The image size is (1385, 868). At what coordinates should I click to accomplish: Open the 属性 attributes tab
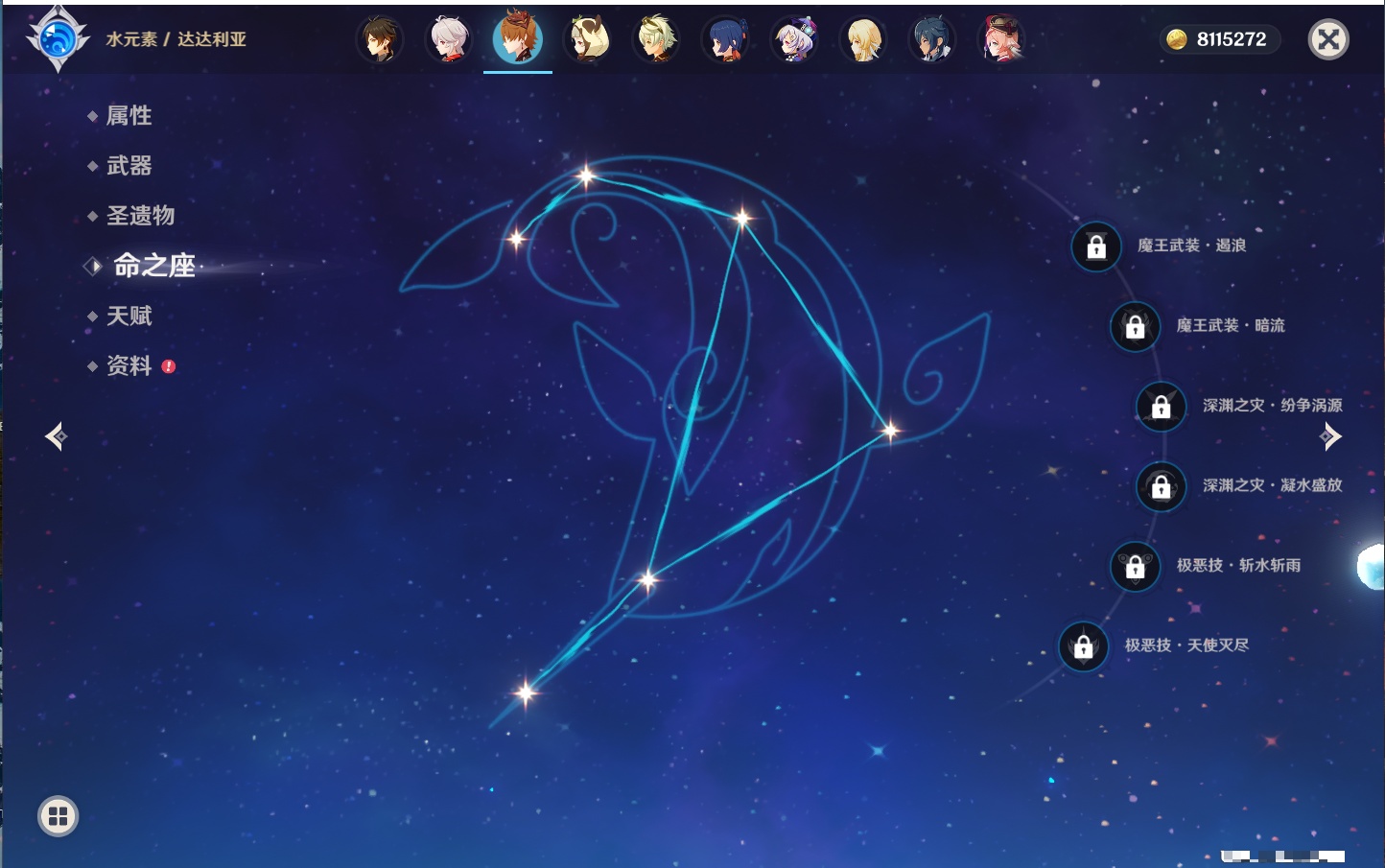pyautogui.click(x=129, y=115)
